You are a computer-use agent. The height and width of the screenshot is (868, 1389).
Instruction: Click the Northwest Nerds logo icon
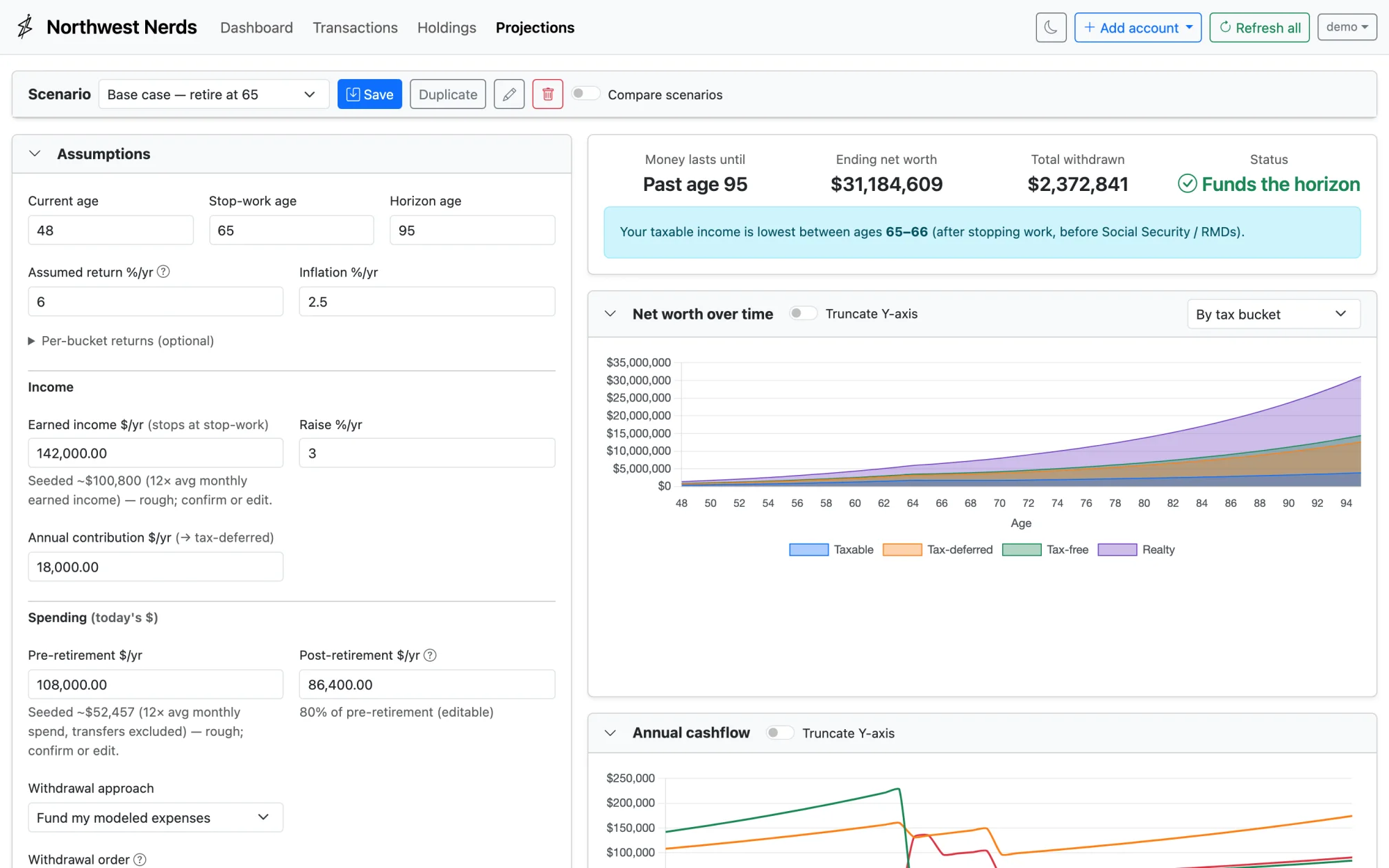point(25,27)
